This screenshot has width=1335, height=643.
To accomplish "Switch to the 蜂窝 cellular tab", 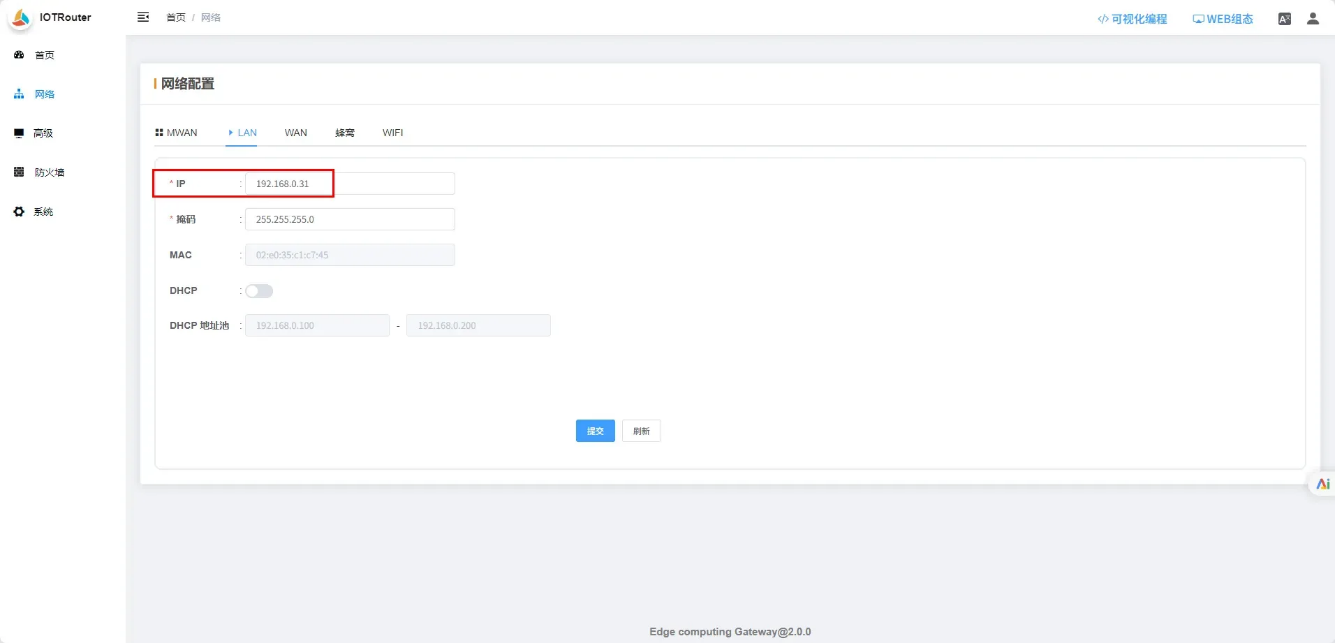I will (345, 132).
